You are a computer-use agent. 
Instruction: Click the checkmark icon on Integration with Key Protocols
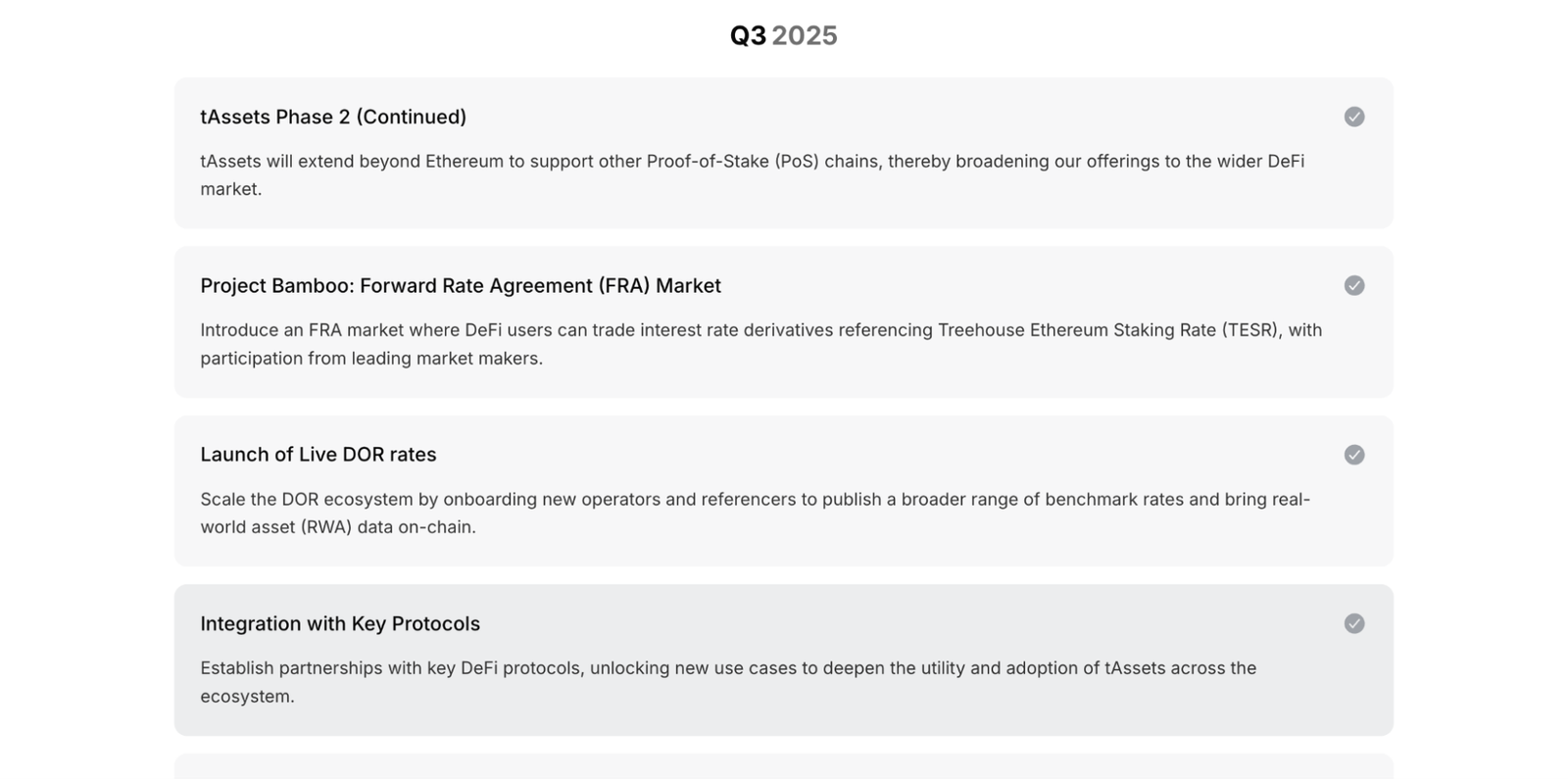1354,623
